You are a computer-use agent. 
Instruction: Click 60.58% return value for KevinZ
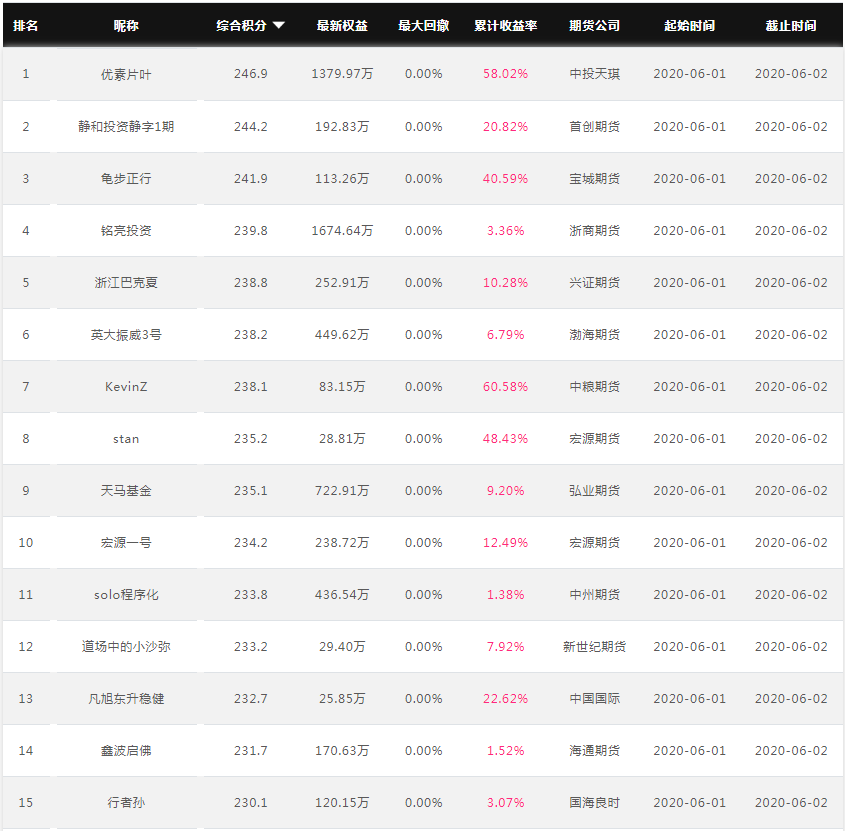tap(505, 386)
